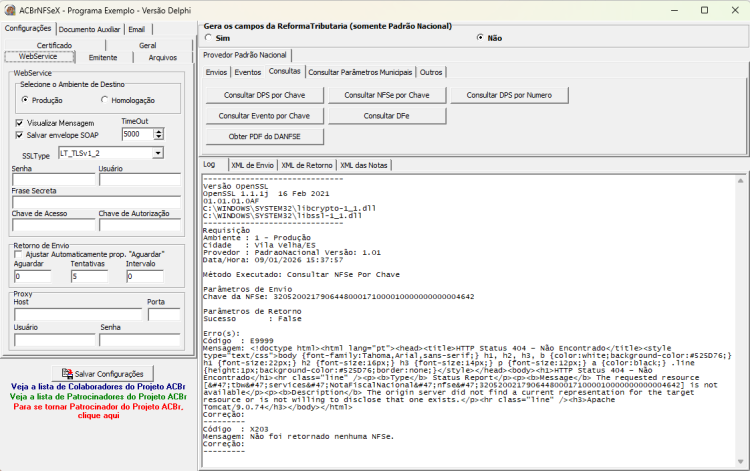Click the Consultar DFe button

click(x=387, y=116)
